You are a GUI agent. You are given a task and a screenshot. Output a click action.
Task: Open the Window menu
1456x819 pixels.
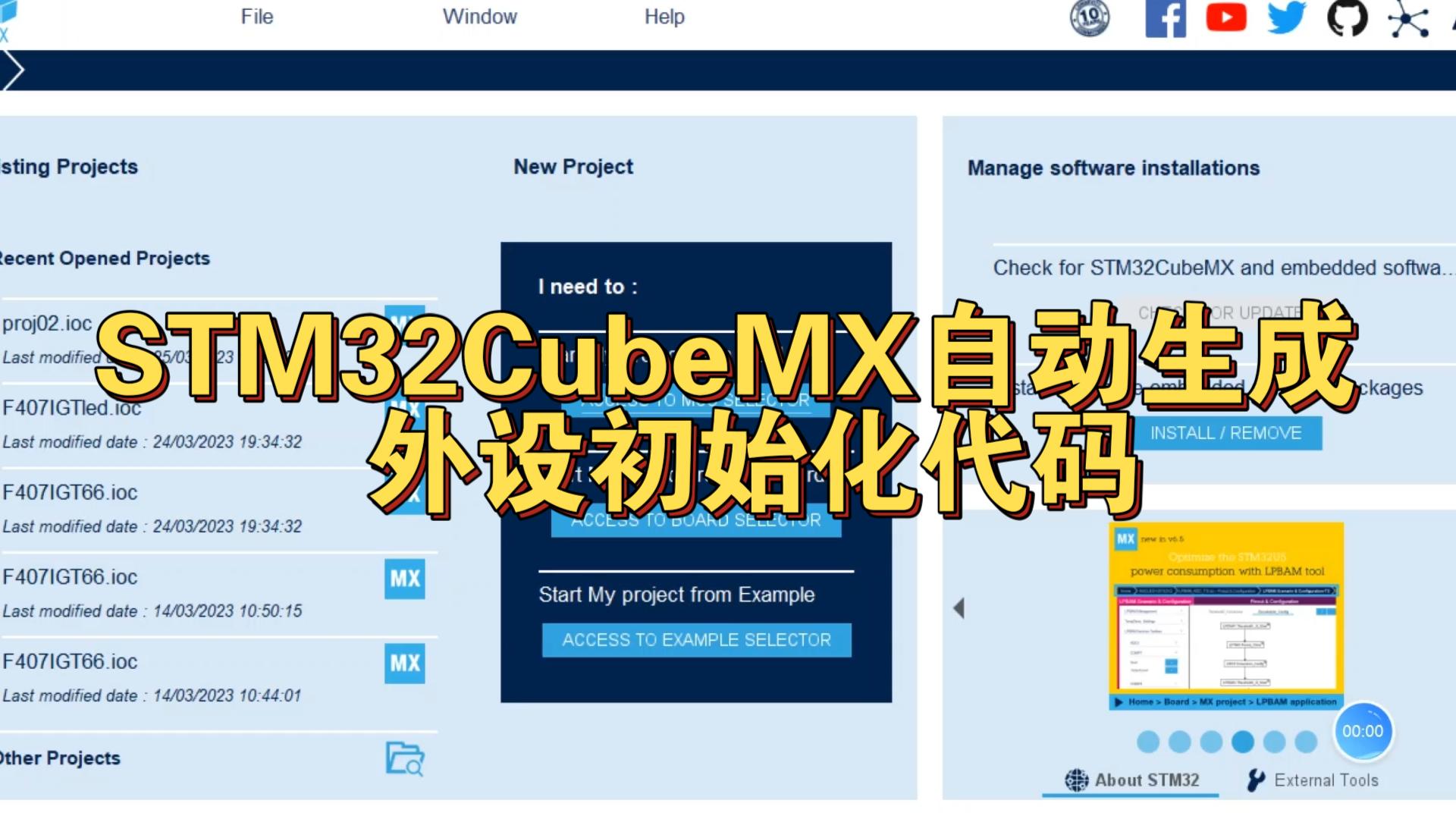click(479, 17)
